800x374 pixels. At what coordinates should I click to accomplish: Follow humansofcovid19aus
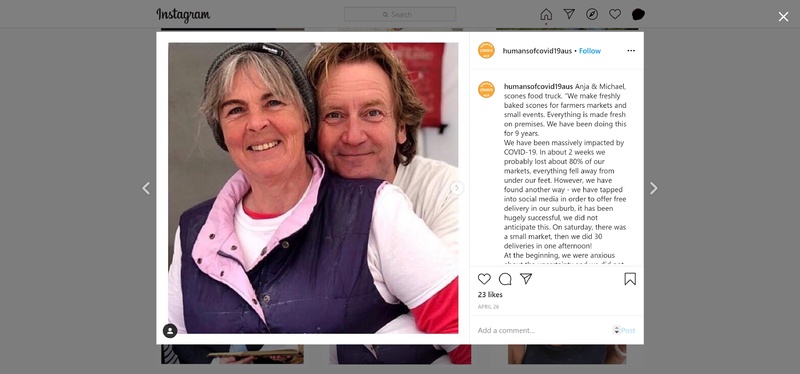coord(590,51)
